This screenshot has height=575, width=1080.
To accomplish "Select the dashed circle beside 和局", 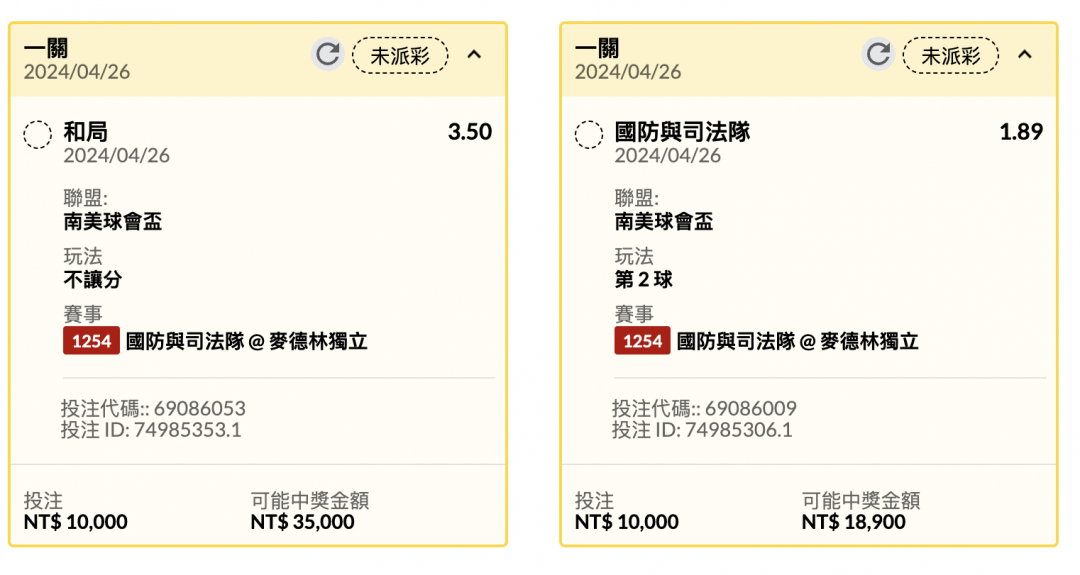I will (x=38, y=134).
